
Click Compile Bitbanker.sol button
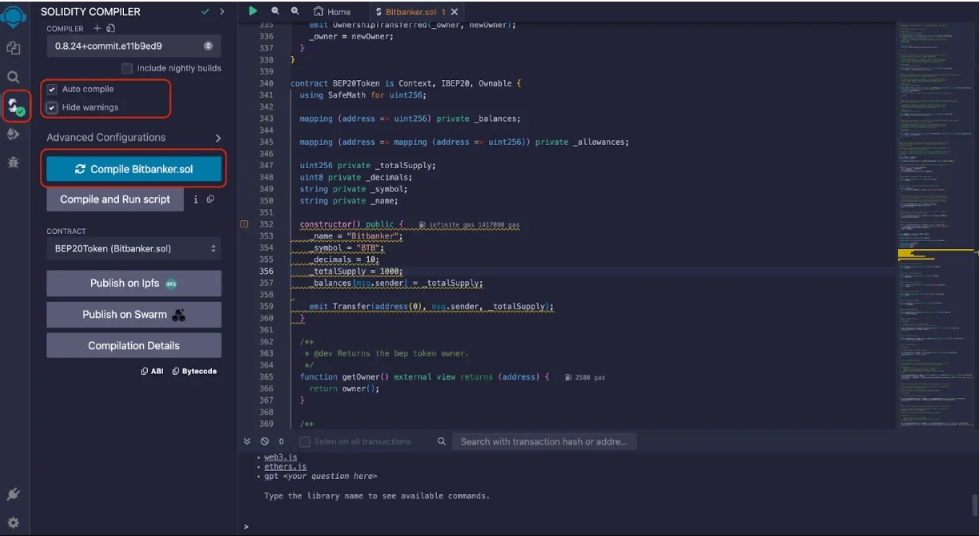coord(134,169)
